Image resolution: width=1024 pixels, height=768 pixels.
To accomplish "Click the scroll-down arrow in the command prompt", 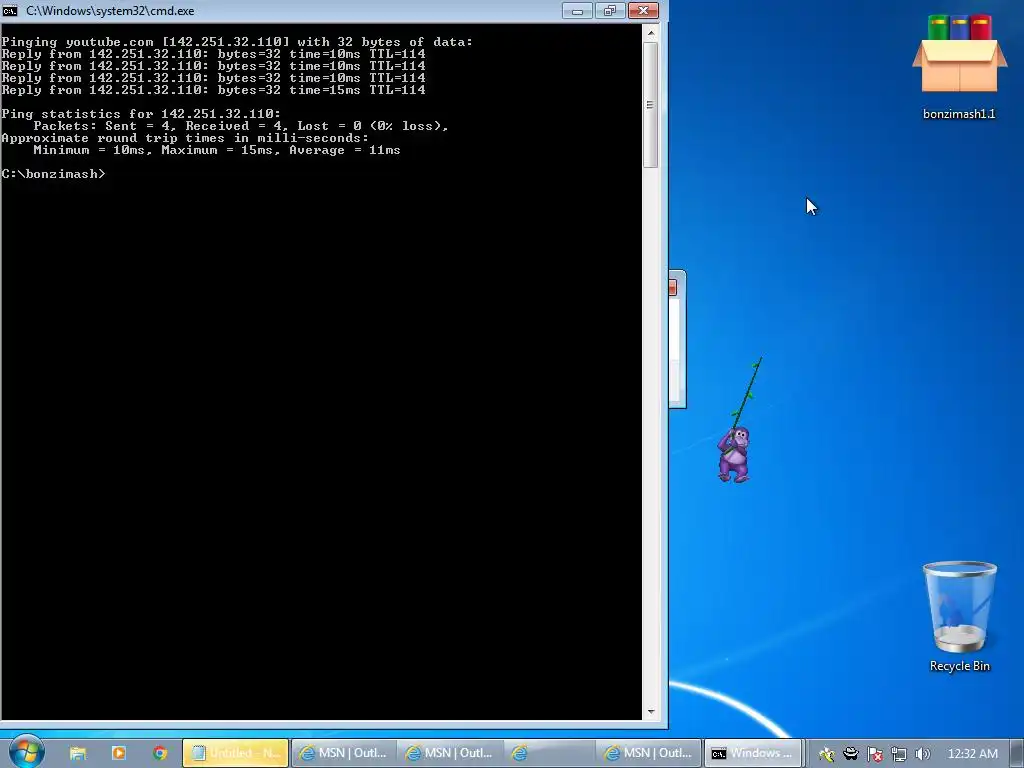I will tap(650, 712).
